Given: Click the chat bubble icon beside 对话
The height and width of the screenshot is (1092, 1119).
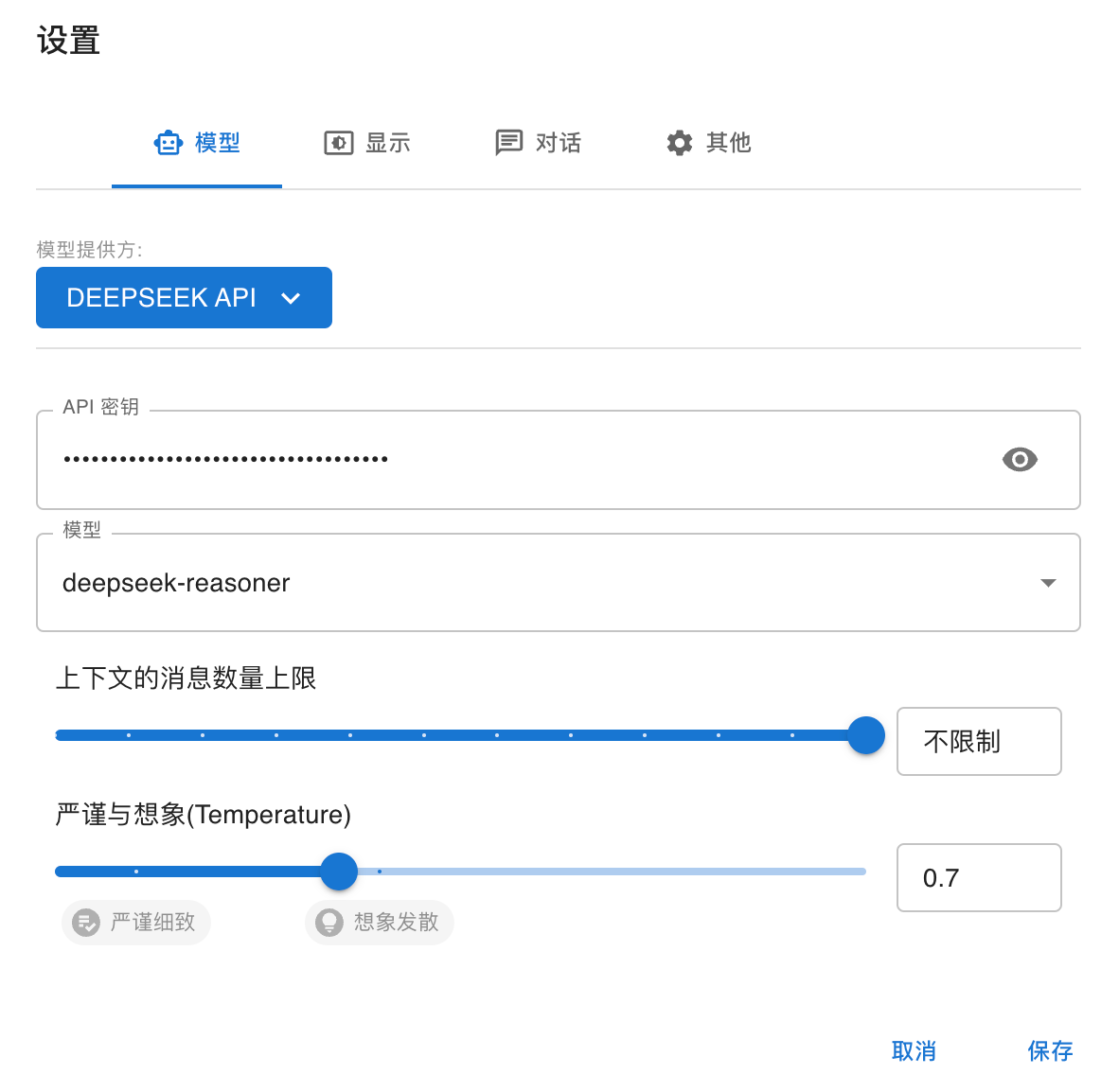Looking at the screenshot, I should (509, 142).
